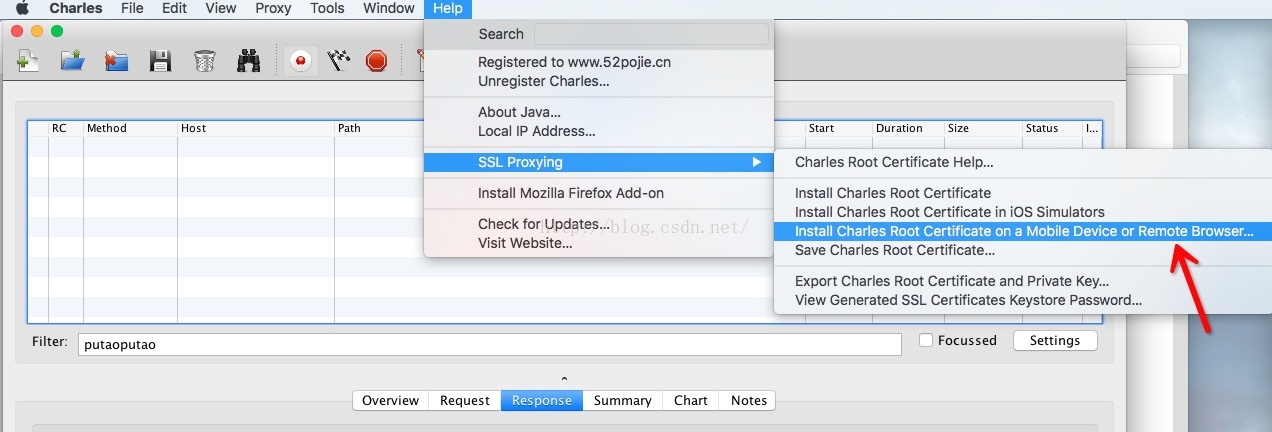
Task: Open the Proxy menu in the menu bar
Action: coord(273,9)
